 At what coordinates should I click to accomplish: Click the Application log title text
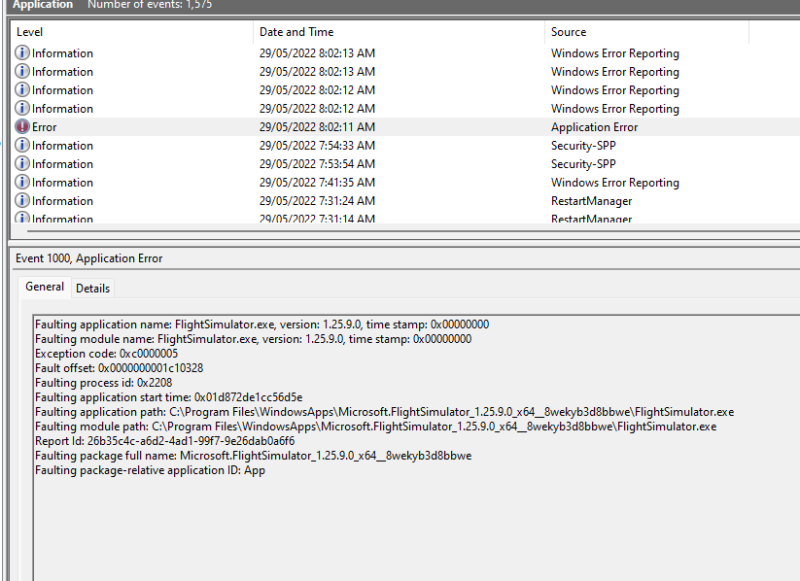(43, 5)
